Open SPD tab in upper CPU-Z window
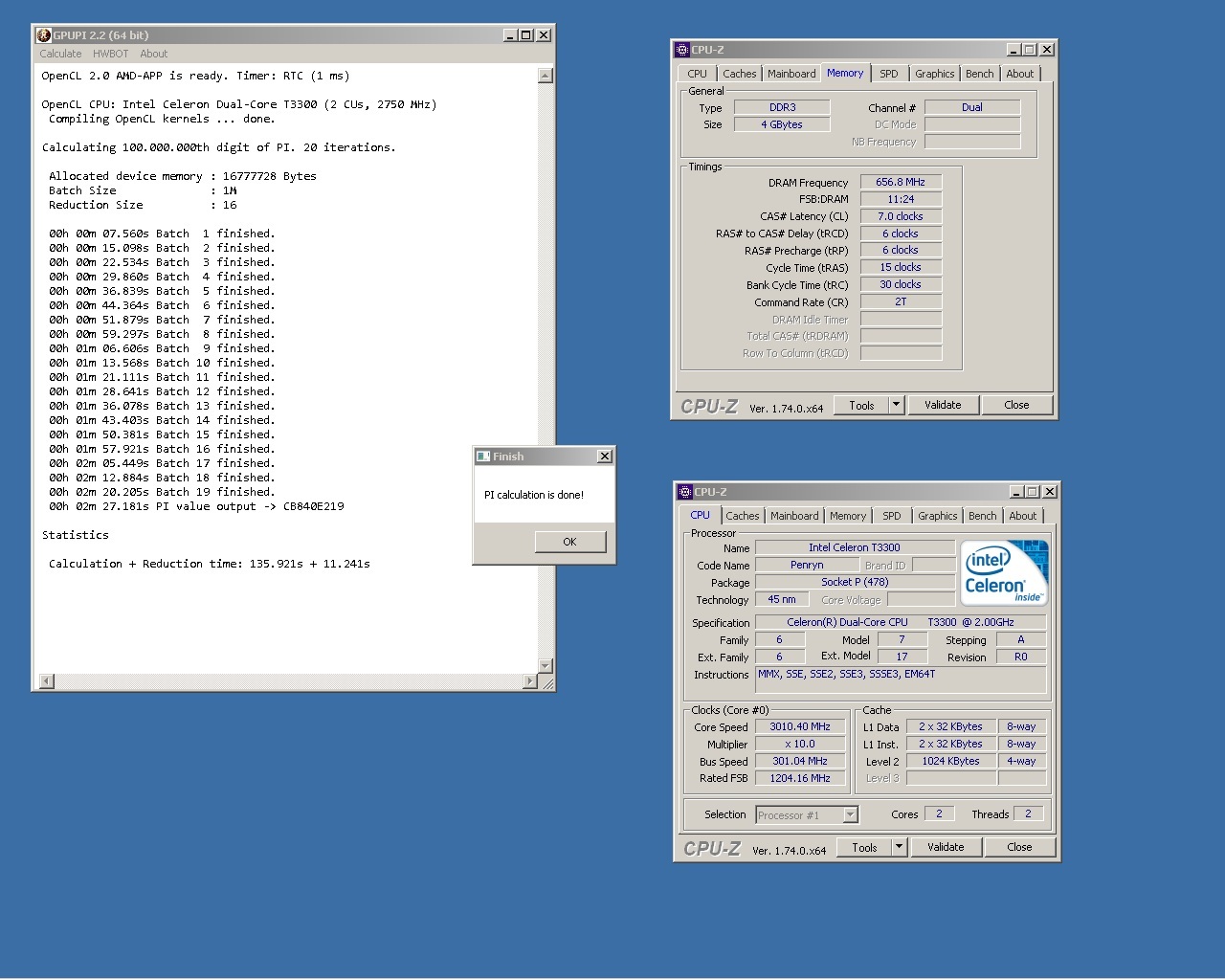 [x=889, y=74]
